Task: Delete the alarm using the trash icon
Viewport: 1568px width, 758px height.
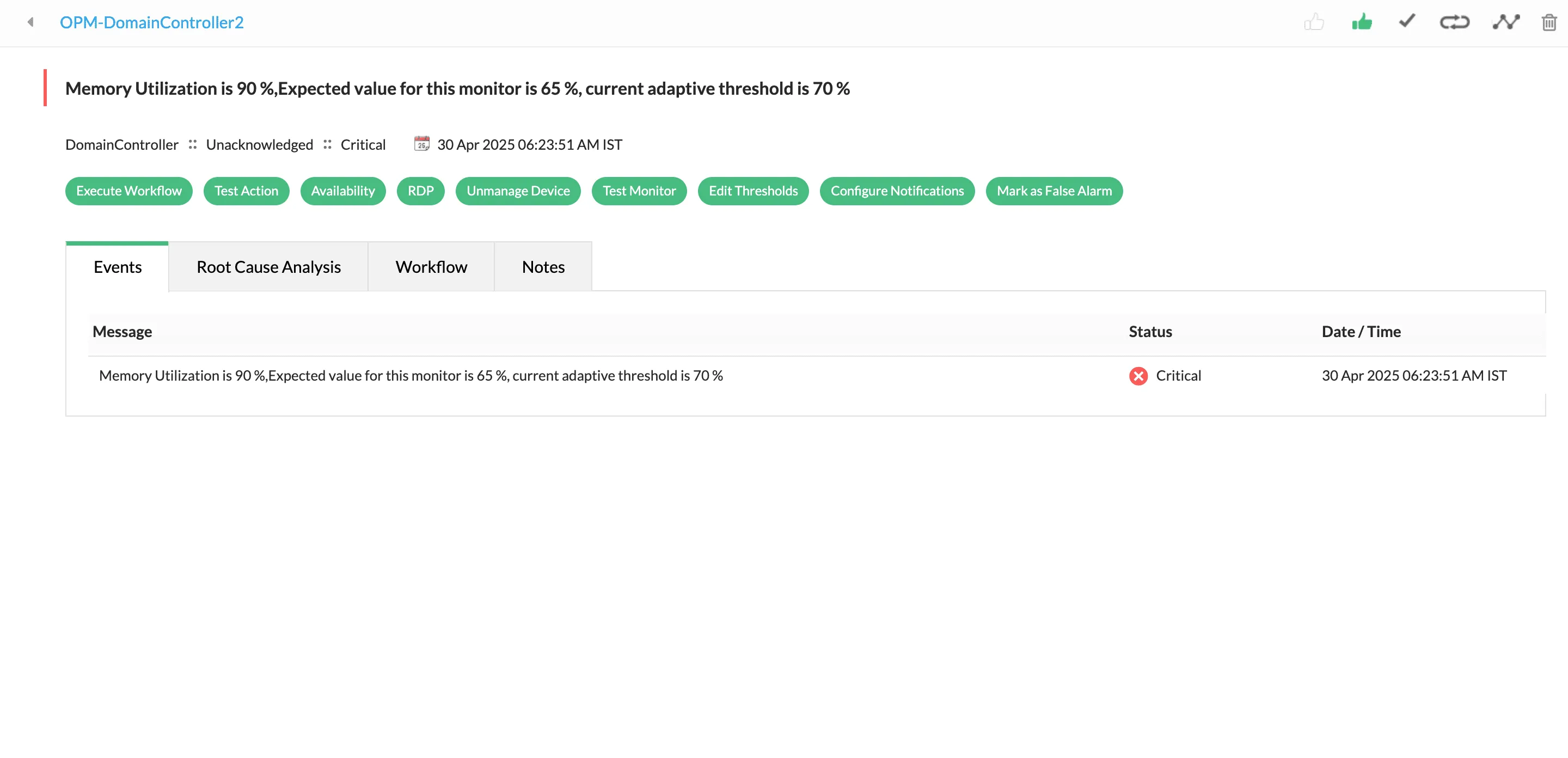Action: (1551, 22)
